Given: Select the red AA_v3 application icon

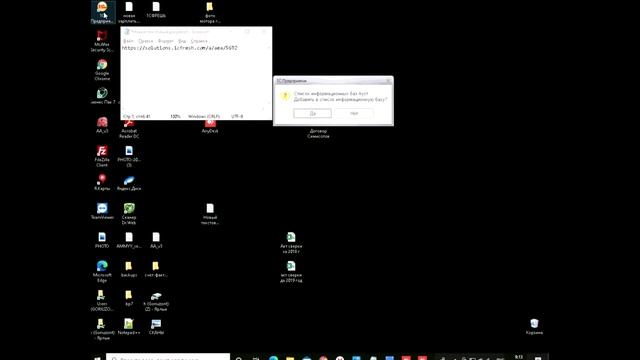Looking at the screenshot, I should (102, 125).
